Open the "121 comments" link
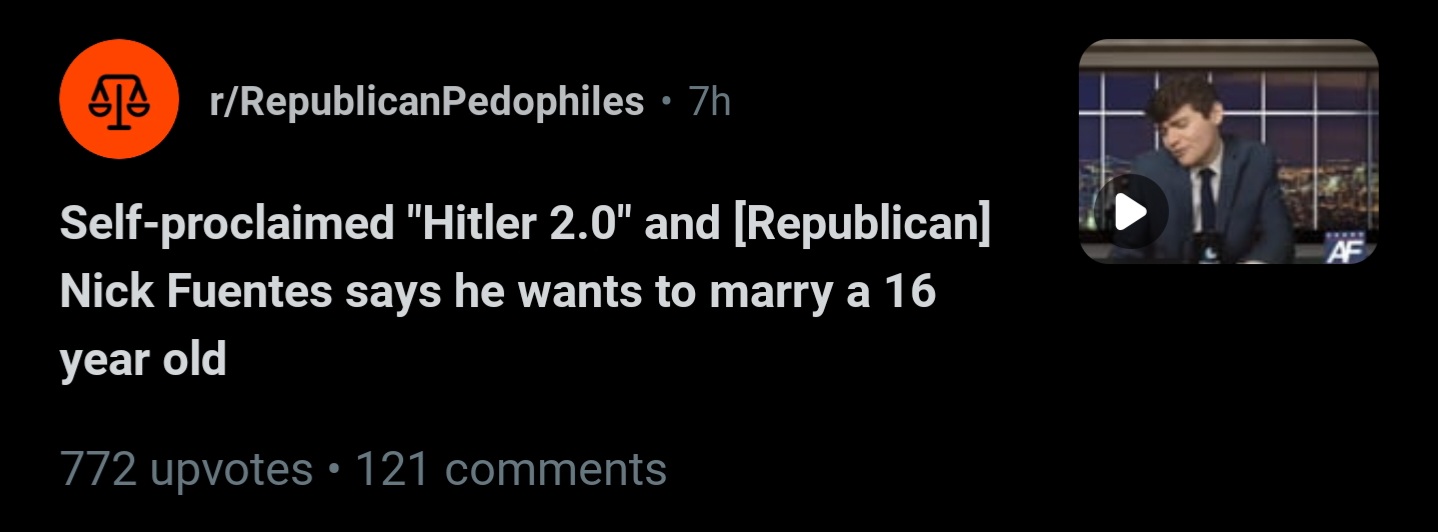The width and height of the screenshot is (1438, 532). [x=511, y=469]
